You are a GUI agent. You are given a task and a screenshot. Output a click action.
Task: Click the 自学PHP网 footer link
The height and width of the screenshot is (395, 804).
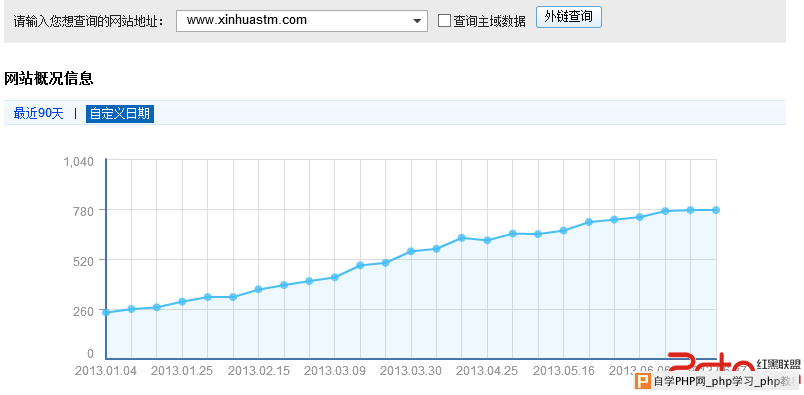pos(678,382)
